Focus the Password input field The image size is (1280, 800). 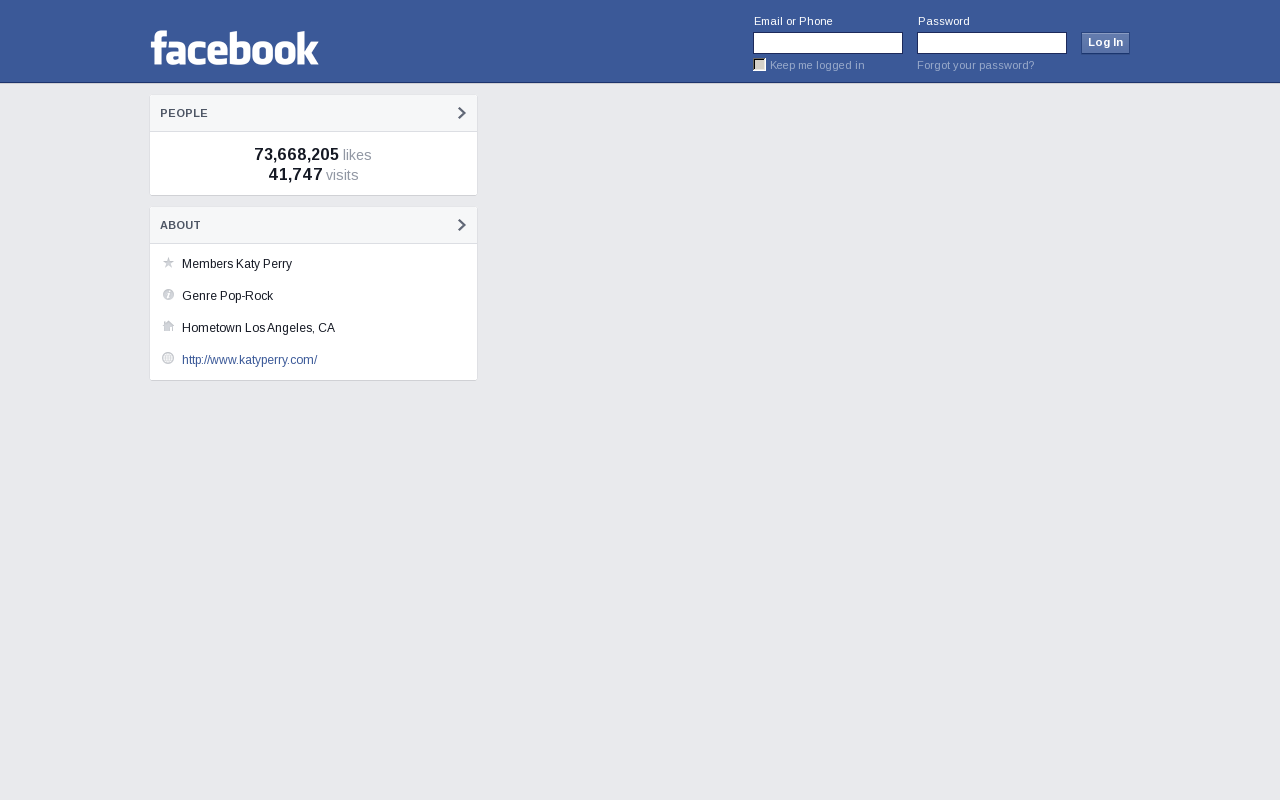tap(992, 43)
